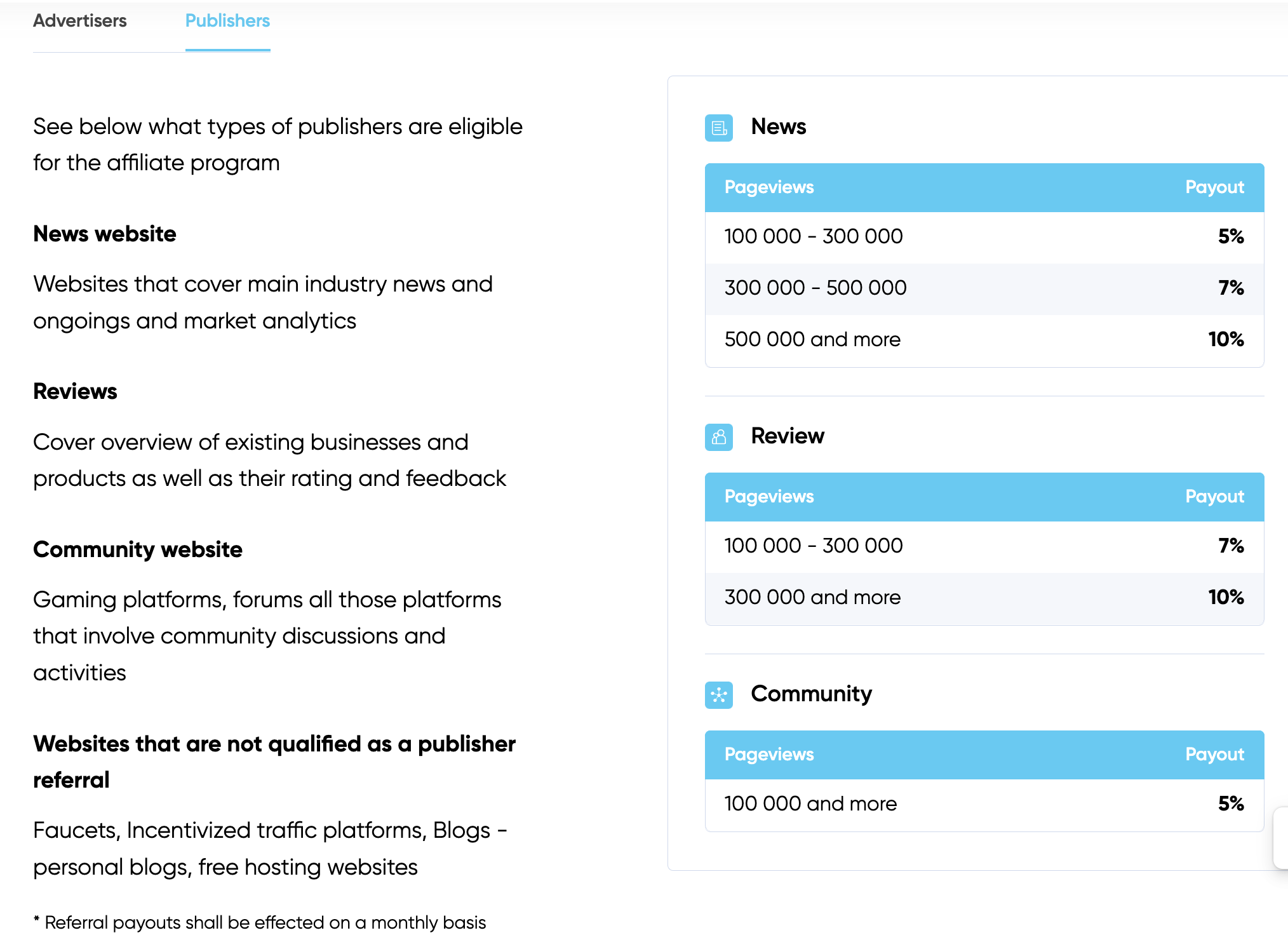
Task: Click the News section heading
Action: (x=778, y=126)
